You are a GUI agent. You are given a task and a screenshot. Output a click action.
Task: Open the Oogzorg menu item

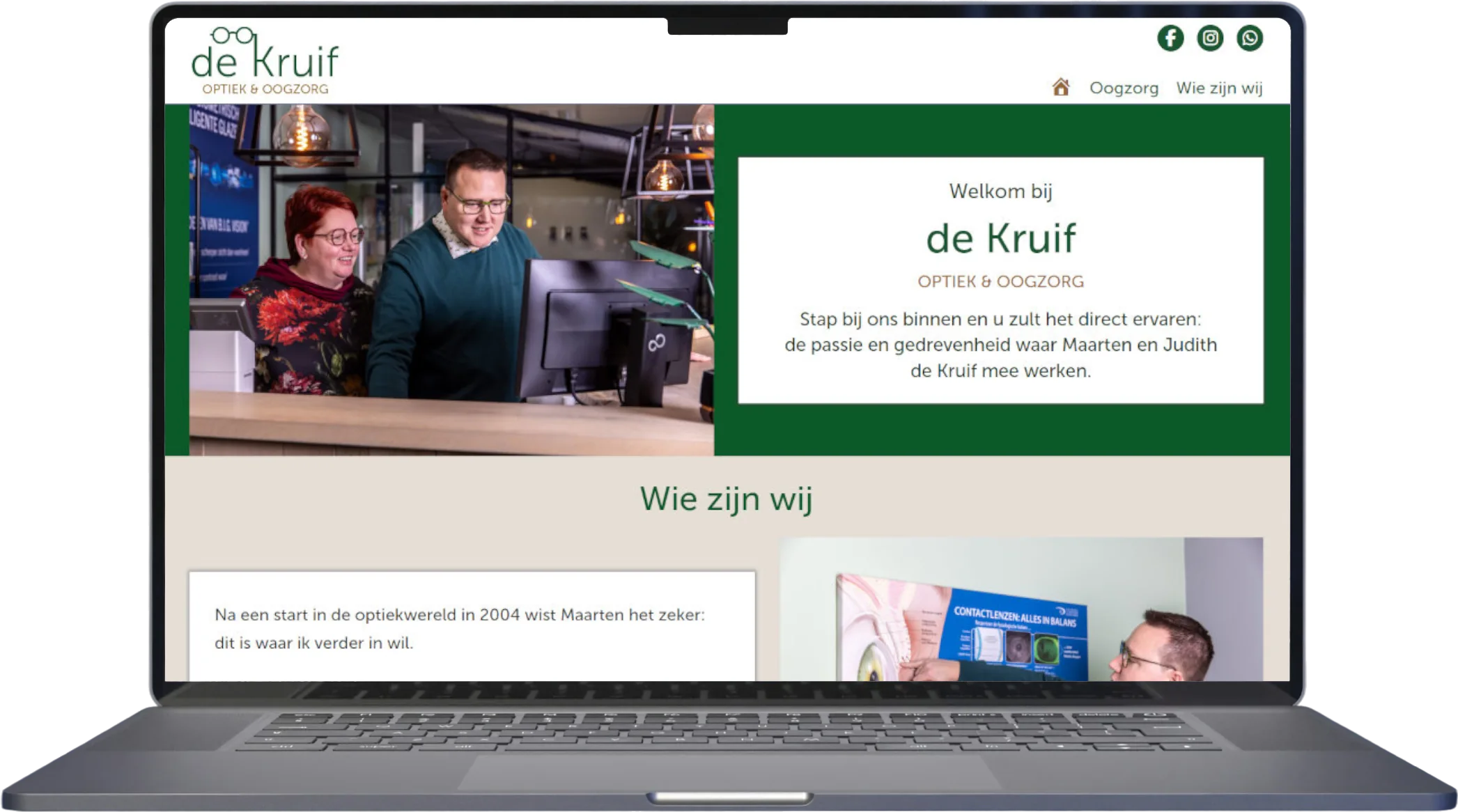click(1124, 88)
